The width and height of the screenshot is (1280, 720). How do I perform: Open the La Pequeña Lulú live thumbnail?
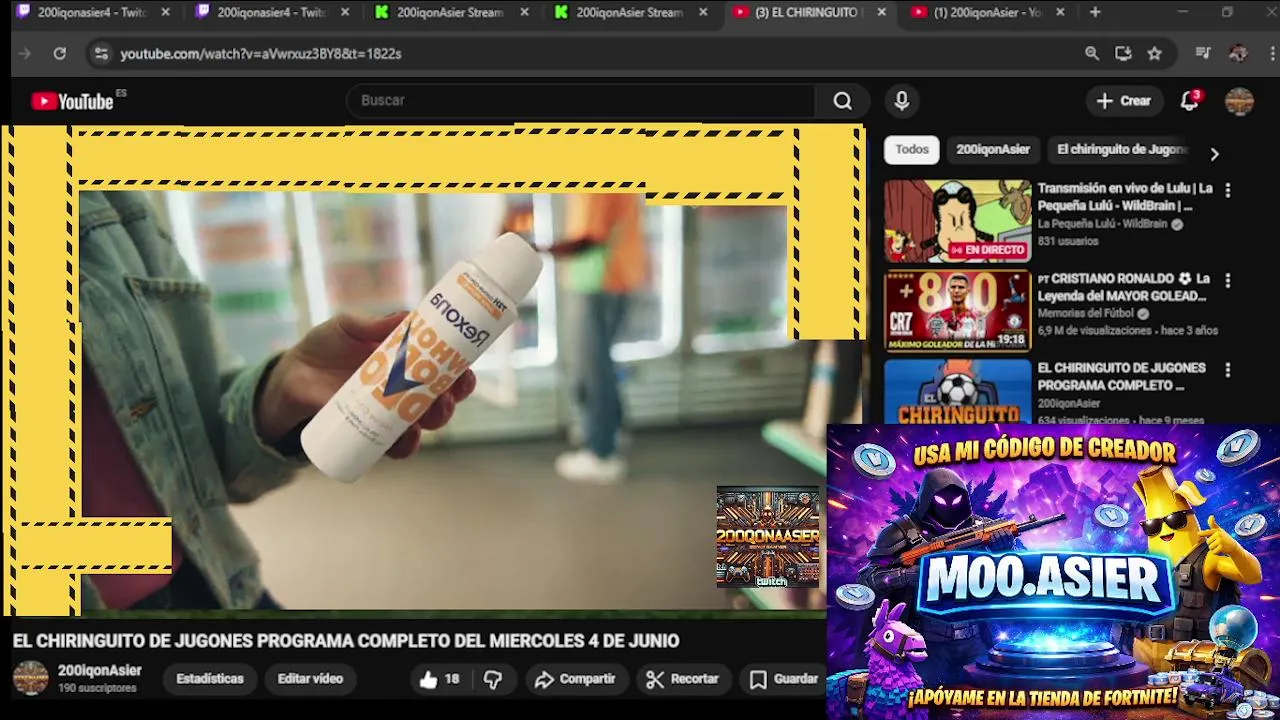pos(957,221)
